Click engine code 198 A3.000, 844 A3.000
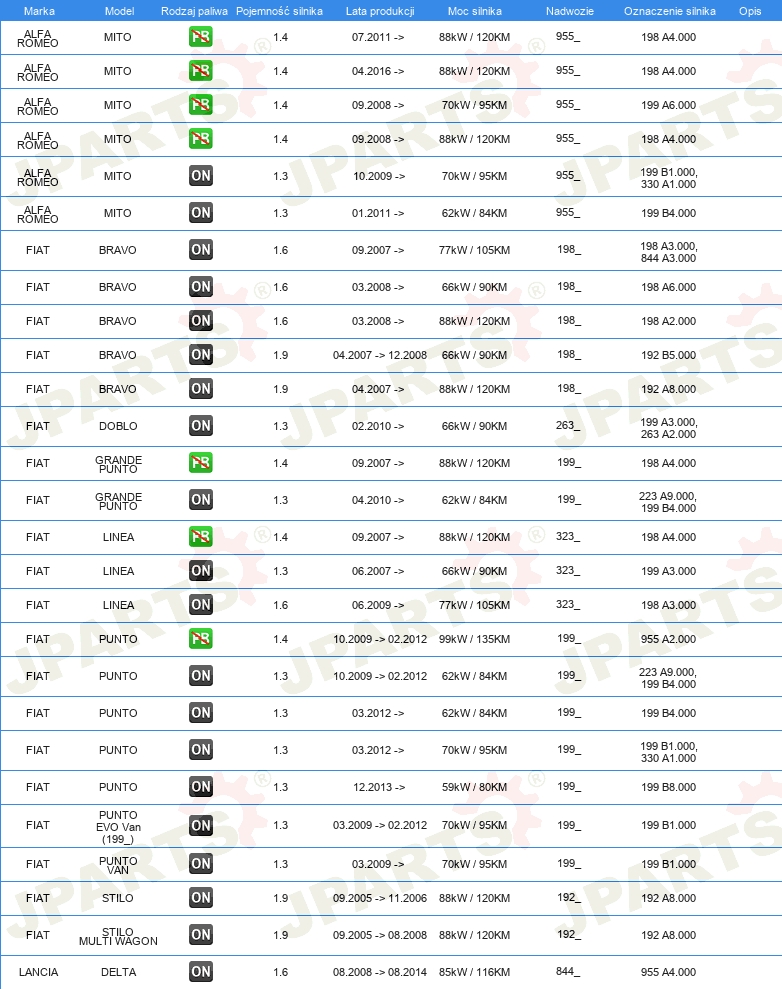The image size is (782, 989). [668, 252]
